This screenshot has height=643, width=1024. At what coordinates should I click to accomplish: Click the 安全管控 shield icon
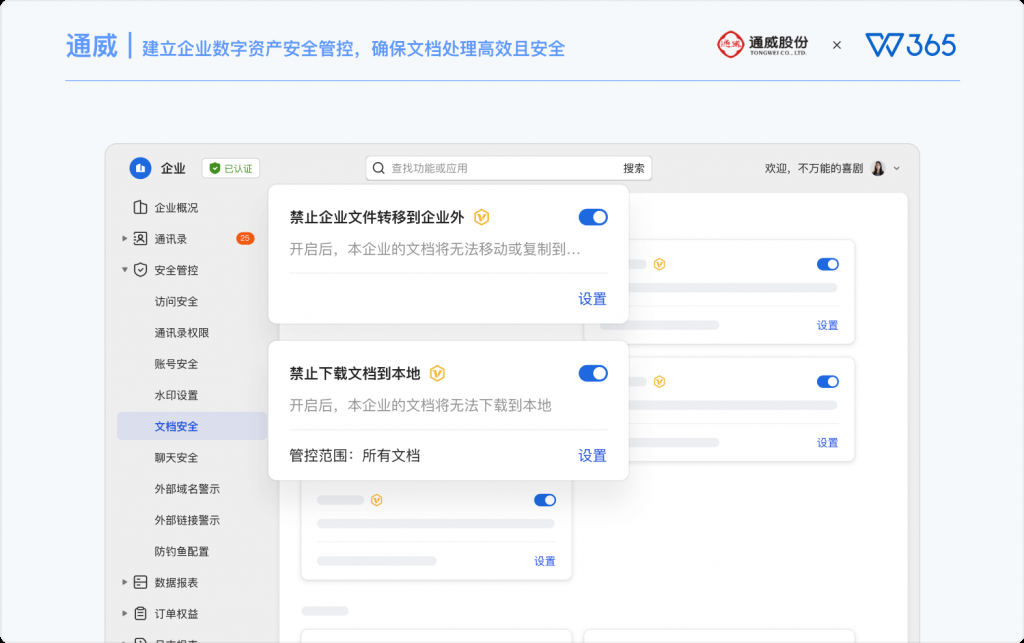click(x=140, y=270)
